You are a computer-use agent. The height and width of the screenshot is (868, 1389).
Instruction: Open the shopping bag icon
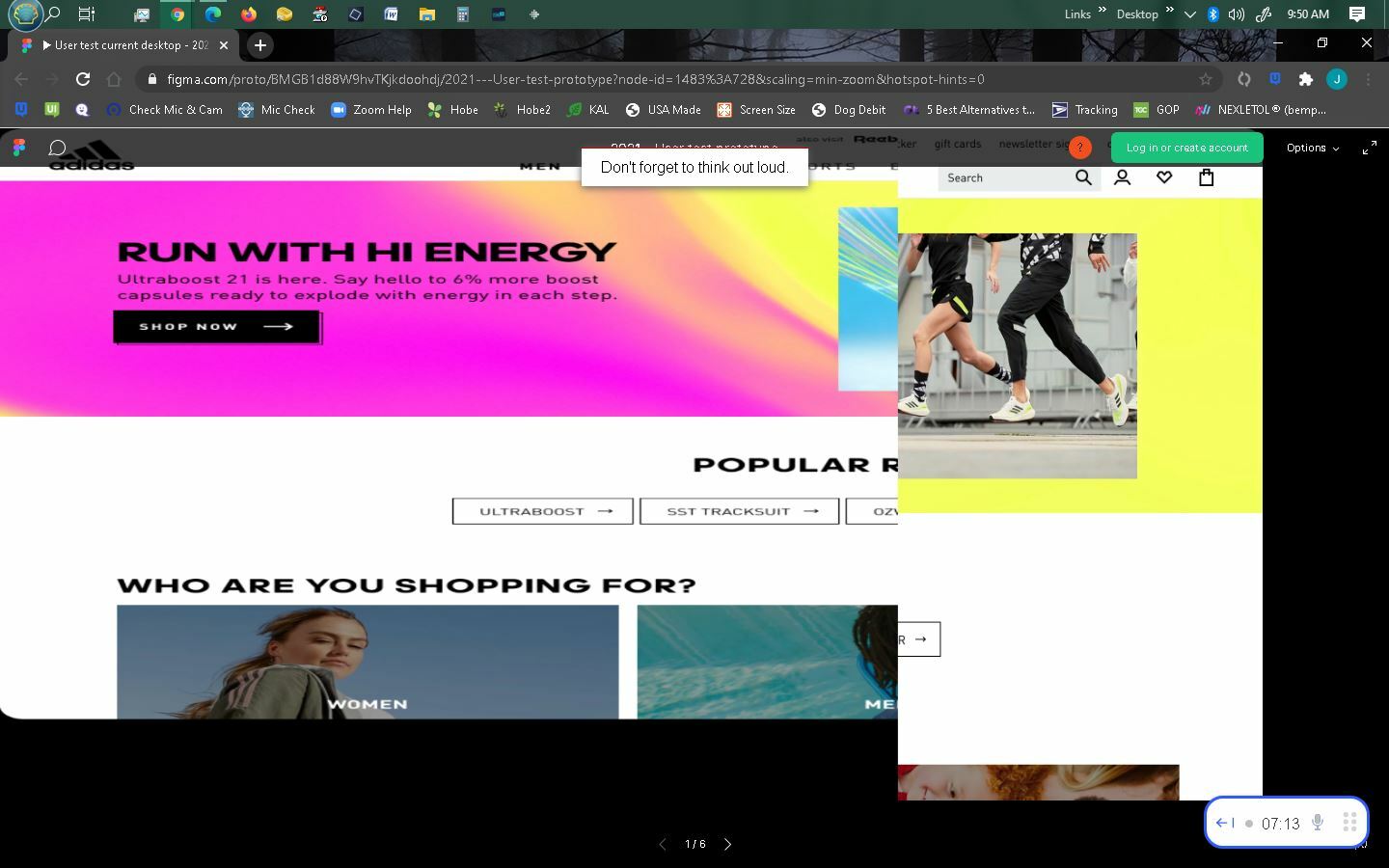tap(1206, 177)
